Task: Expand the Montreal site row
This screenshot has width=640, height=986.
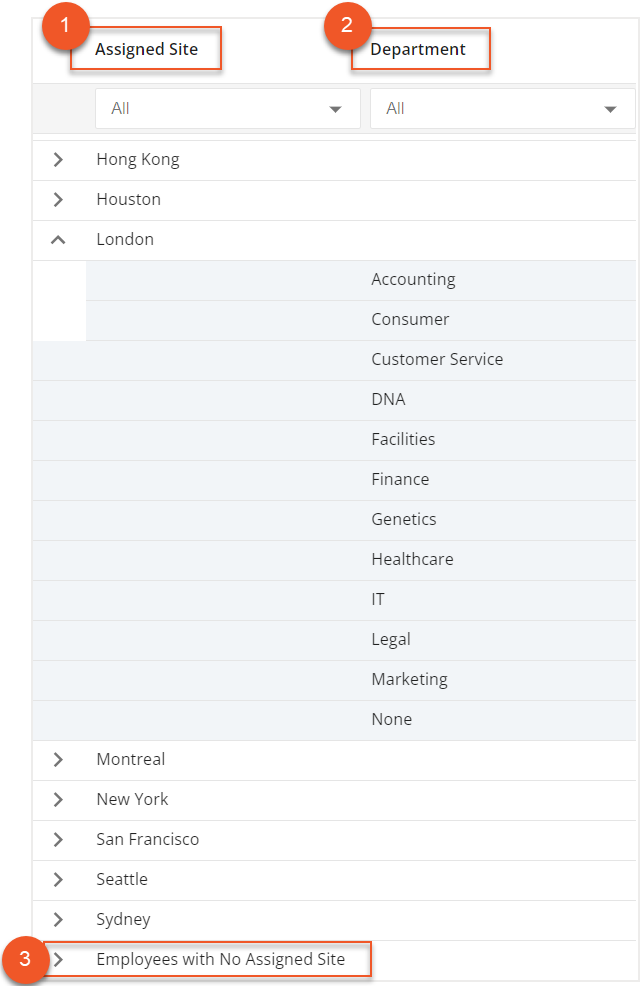Action: pyautogui.click(x=58, y=760)
